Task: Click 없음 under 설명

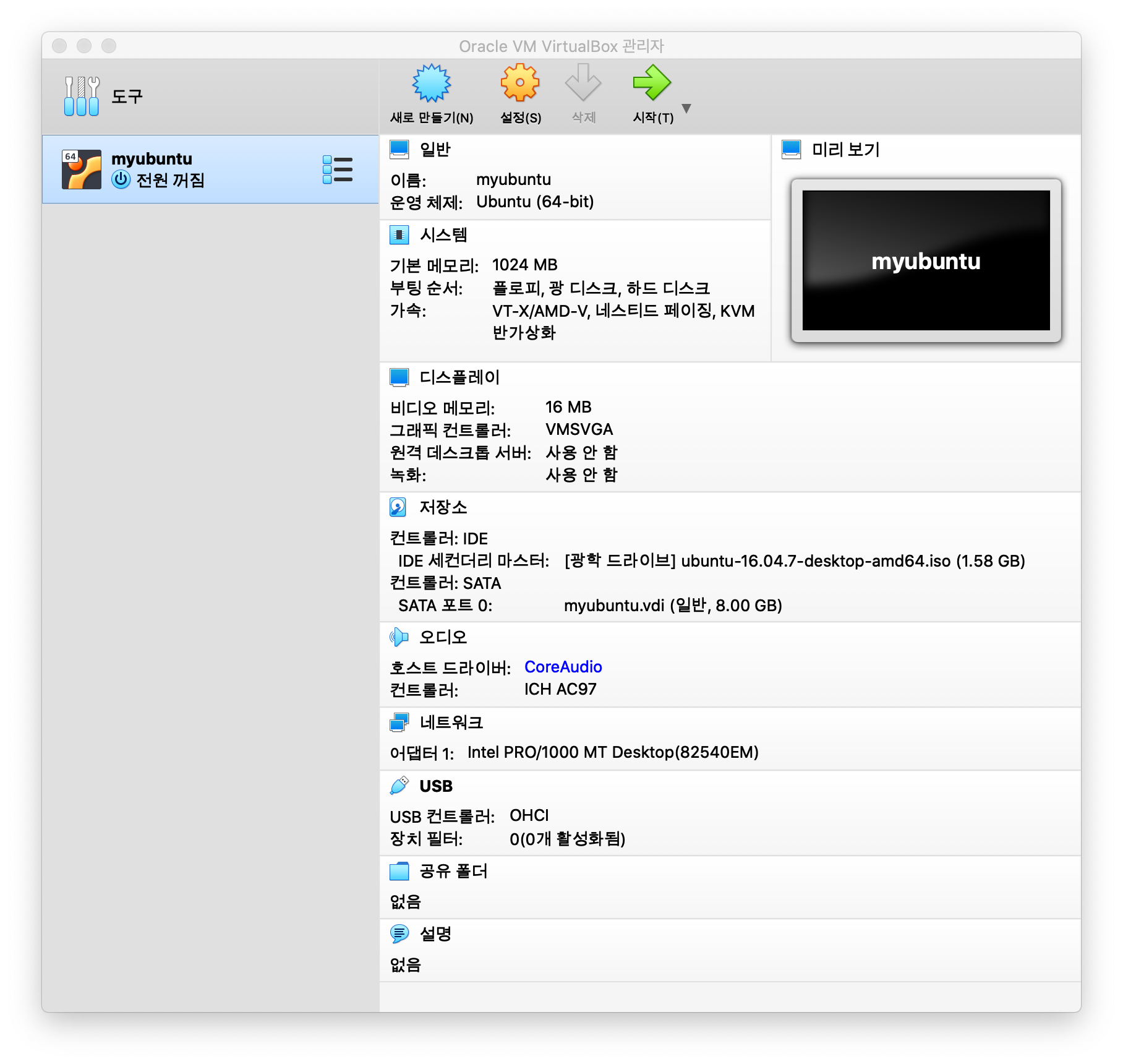Action: pyautogui.click(x=405, y=964)
